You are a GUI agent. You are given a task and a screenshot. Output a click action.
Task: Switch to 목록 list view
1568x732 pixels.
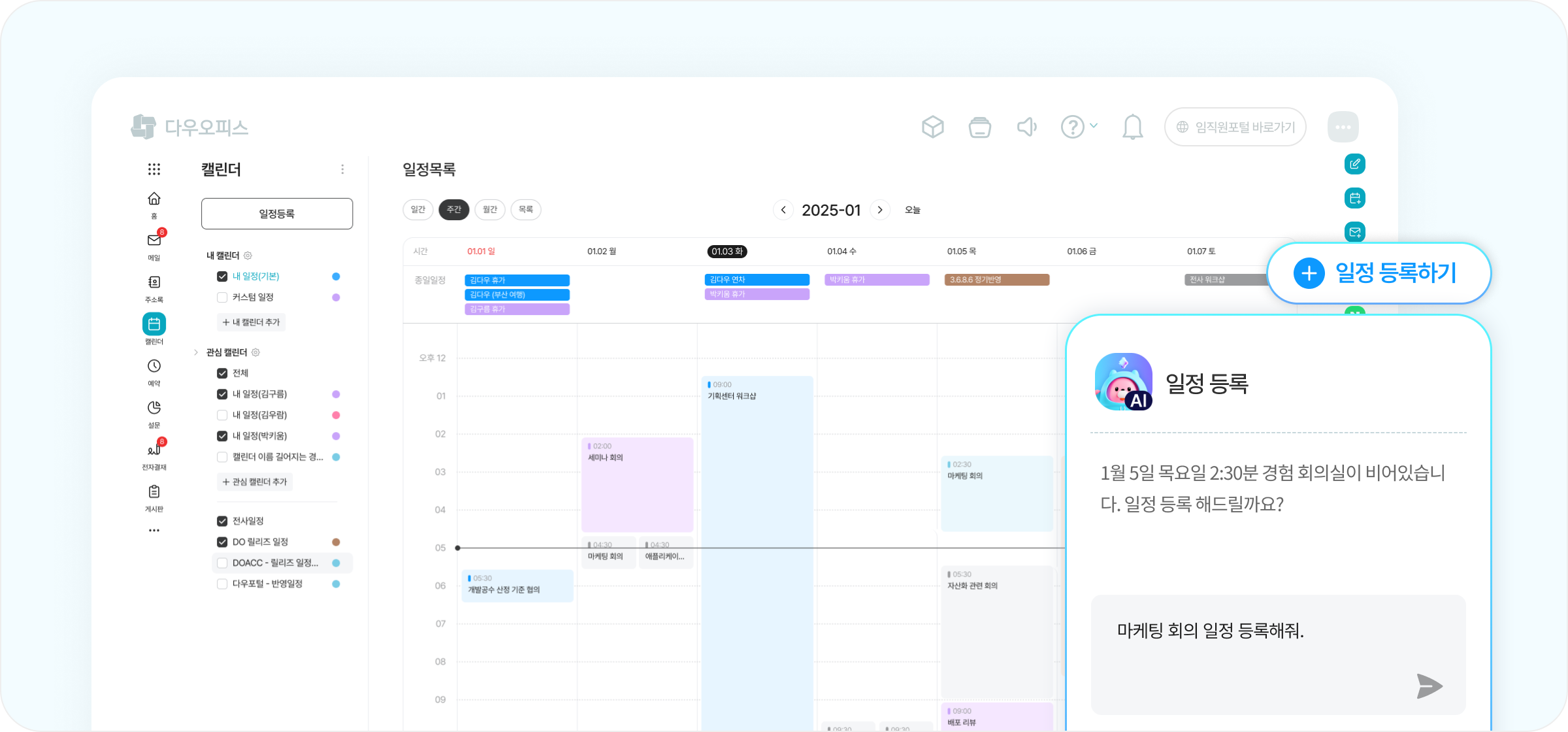click(526, 210)
